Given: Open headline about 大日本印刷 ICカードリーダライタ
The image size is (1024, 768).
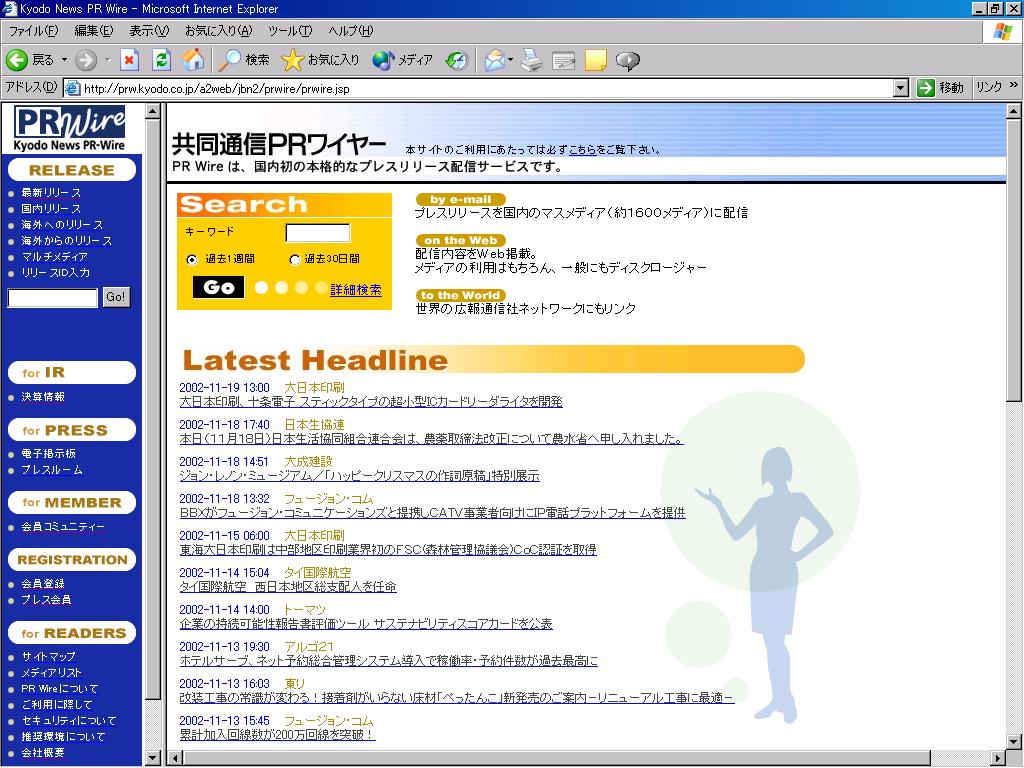Looking at the screenshot, I should (x=371, y=402).
